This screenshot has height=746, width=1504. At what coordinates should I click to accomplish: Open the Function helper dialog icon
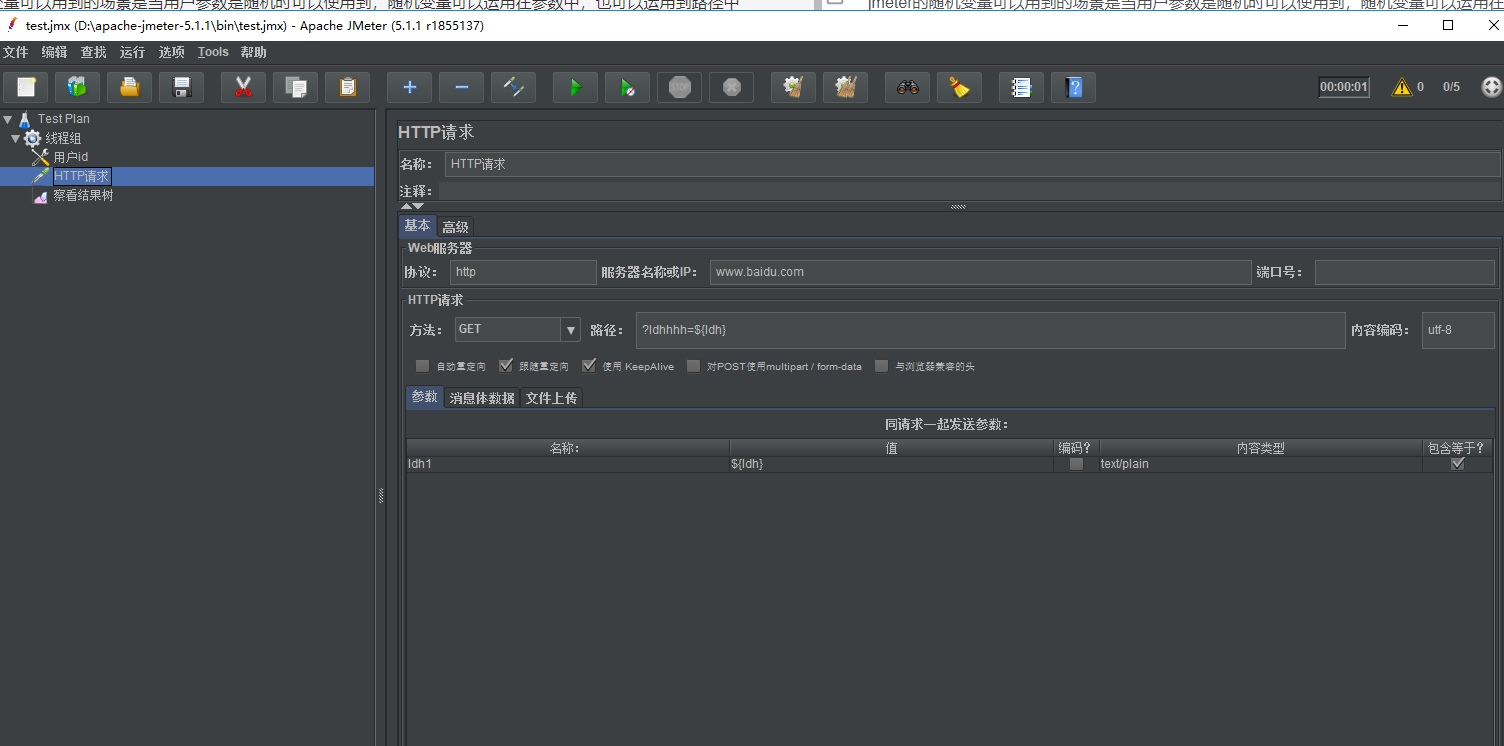pyautogui.click(x=1021, y=87)
